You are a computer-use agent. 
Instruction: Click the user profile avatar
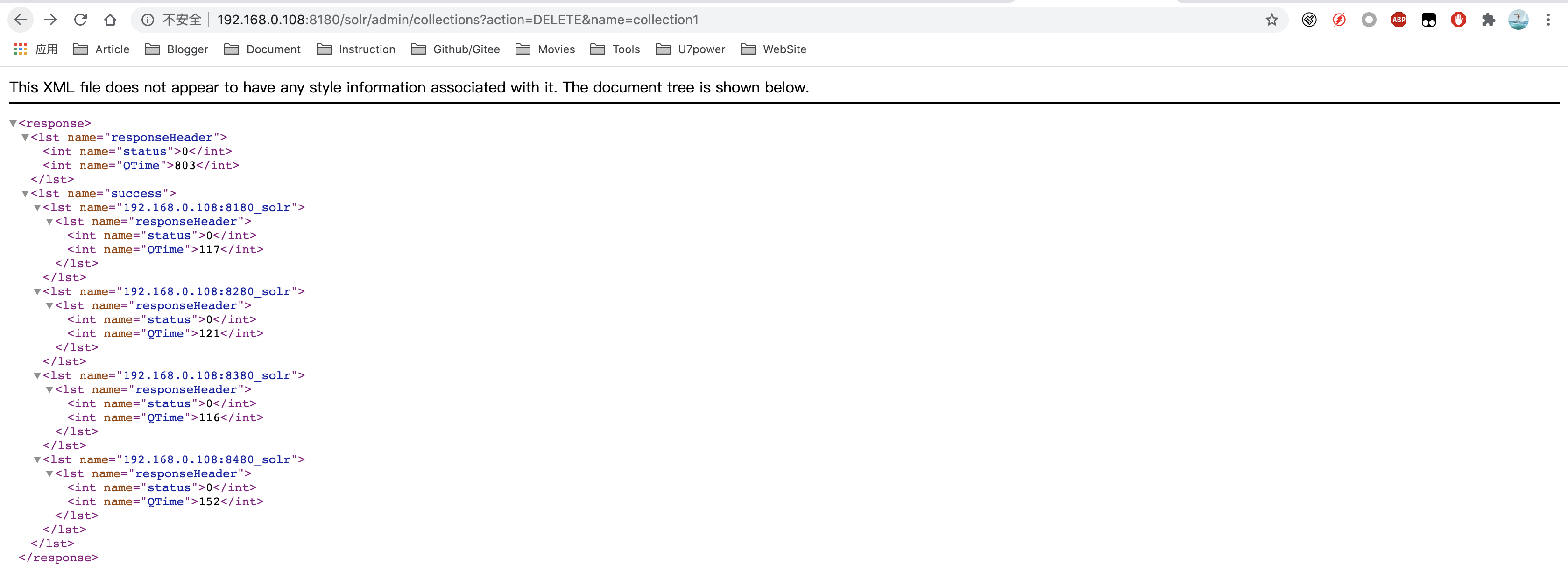(1518, 20)
